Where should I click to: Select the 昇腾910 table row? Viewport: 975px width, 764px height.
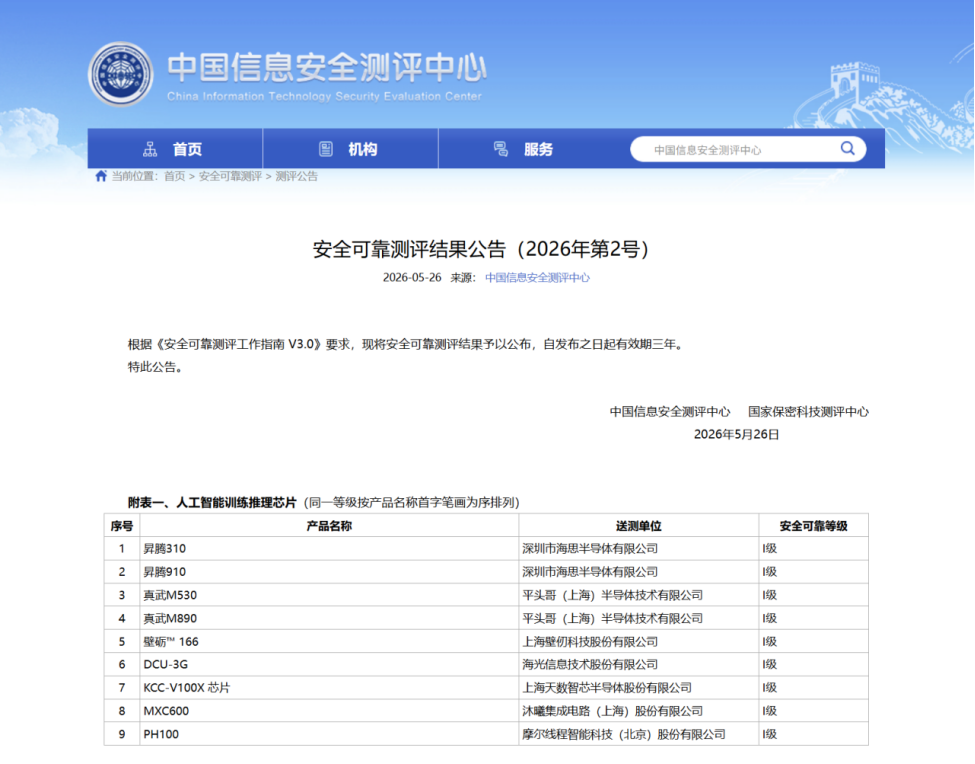click(486, 572)
